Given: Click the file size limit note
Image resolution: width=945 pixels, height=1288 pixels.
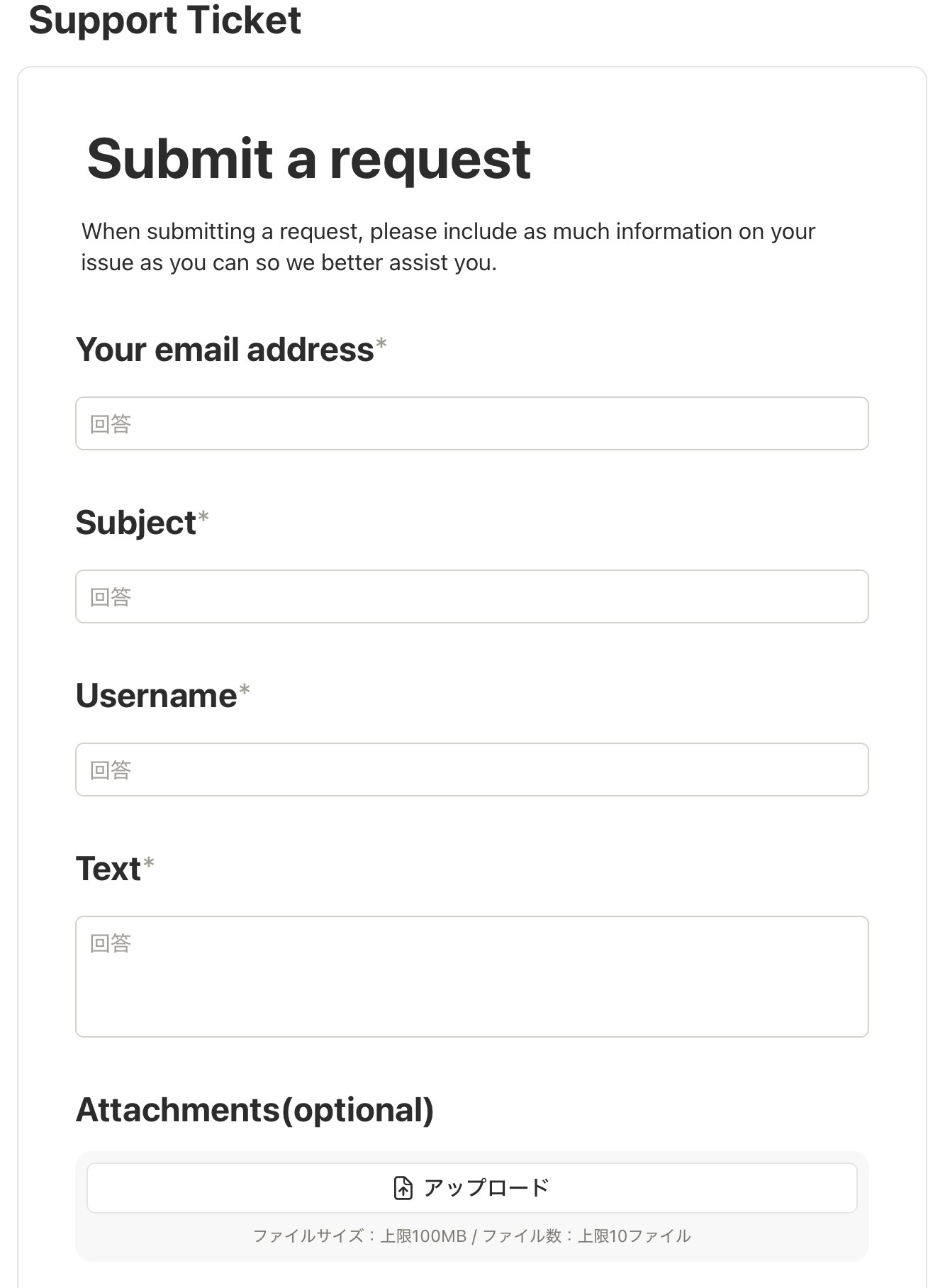Looking at the screenshot, I should coord(472,1236).
